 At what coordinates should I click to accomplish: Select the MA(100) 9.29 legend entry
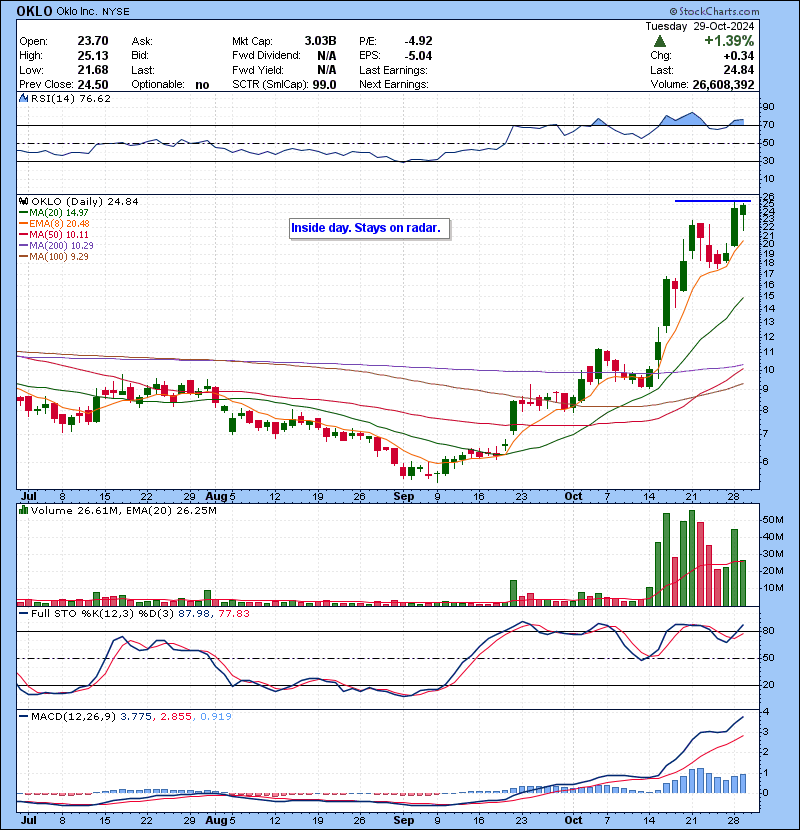click(x=53, y=257)
